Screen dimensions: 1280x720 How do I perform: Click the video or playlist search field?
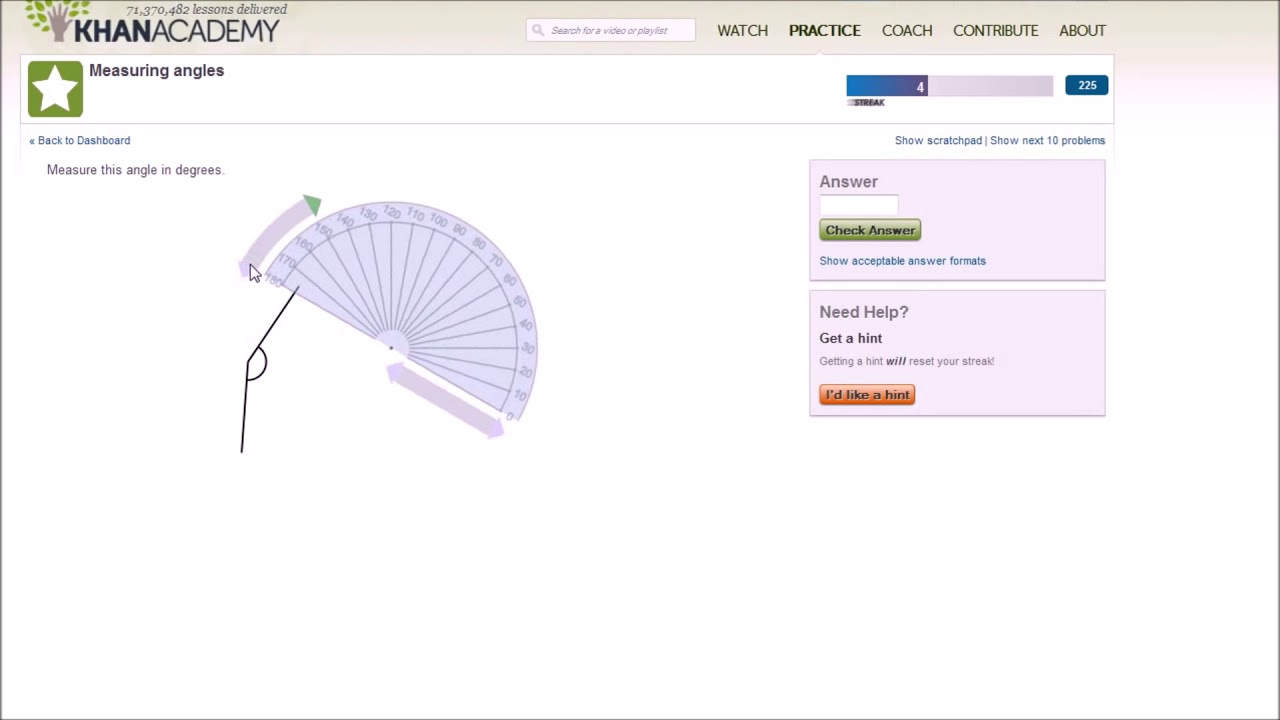pos(611,30)
